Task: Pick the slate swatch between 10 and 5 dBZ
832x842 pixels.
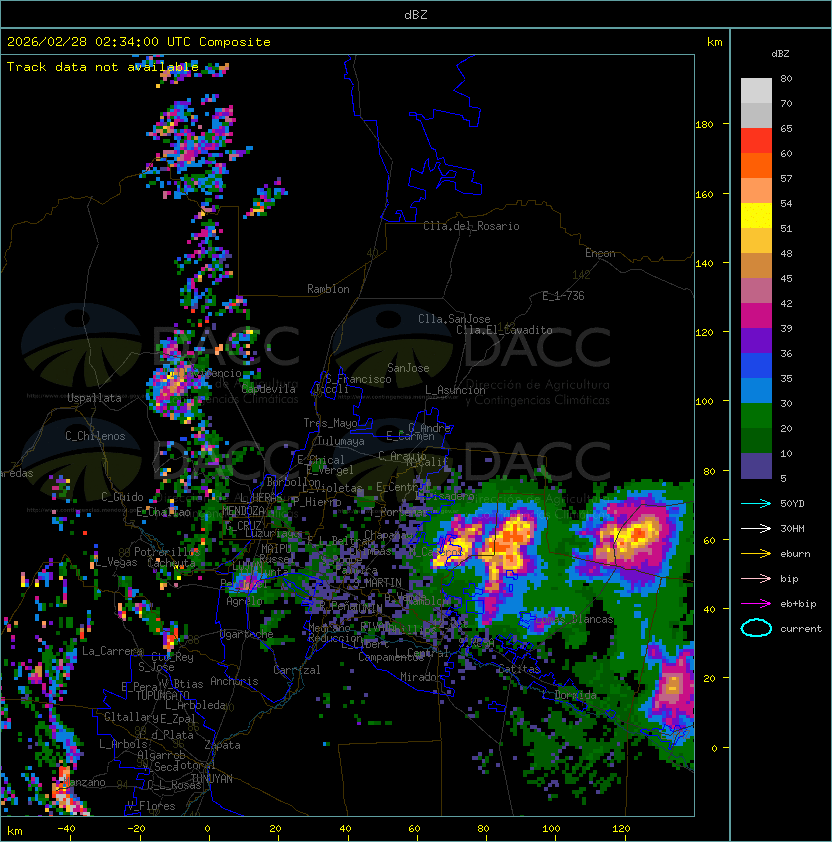Action: [756, 466]
